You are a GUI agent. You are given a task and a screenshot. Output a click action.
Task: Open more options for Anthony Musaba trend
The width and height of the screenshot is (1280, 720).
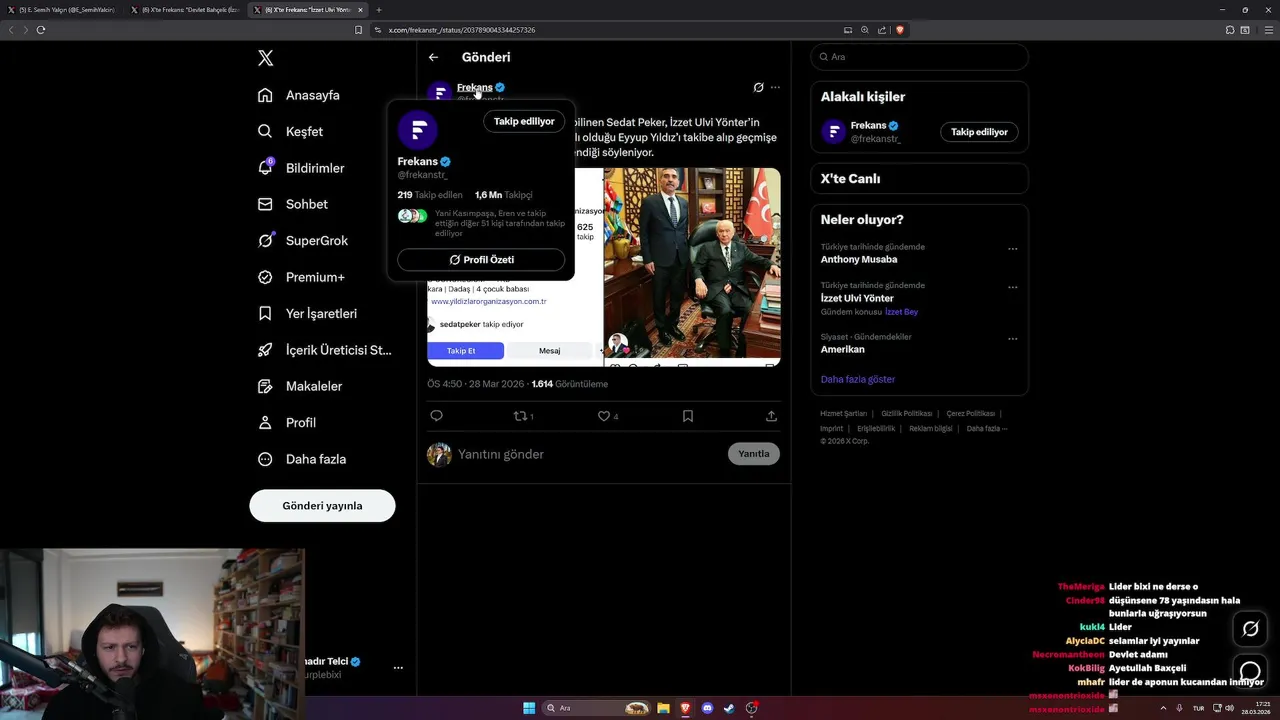(1012, 248)
